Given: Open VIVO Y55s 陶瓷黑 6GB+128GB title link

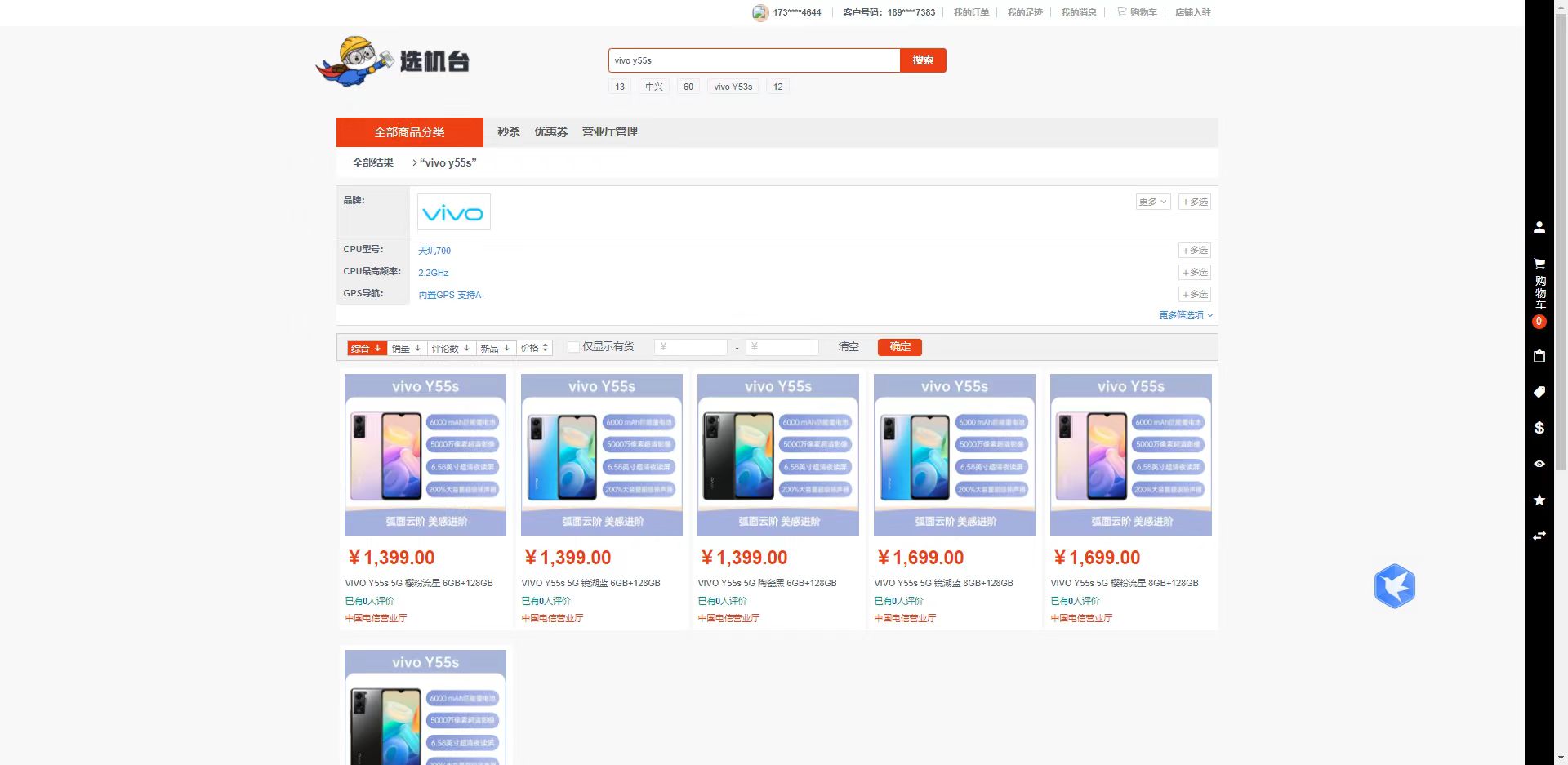Looking at the screenshot, I should click(x=768, y=583).
